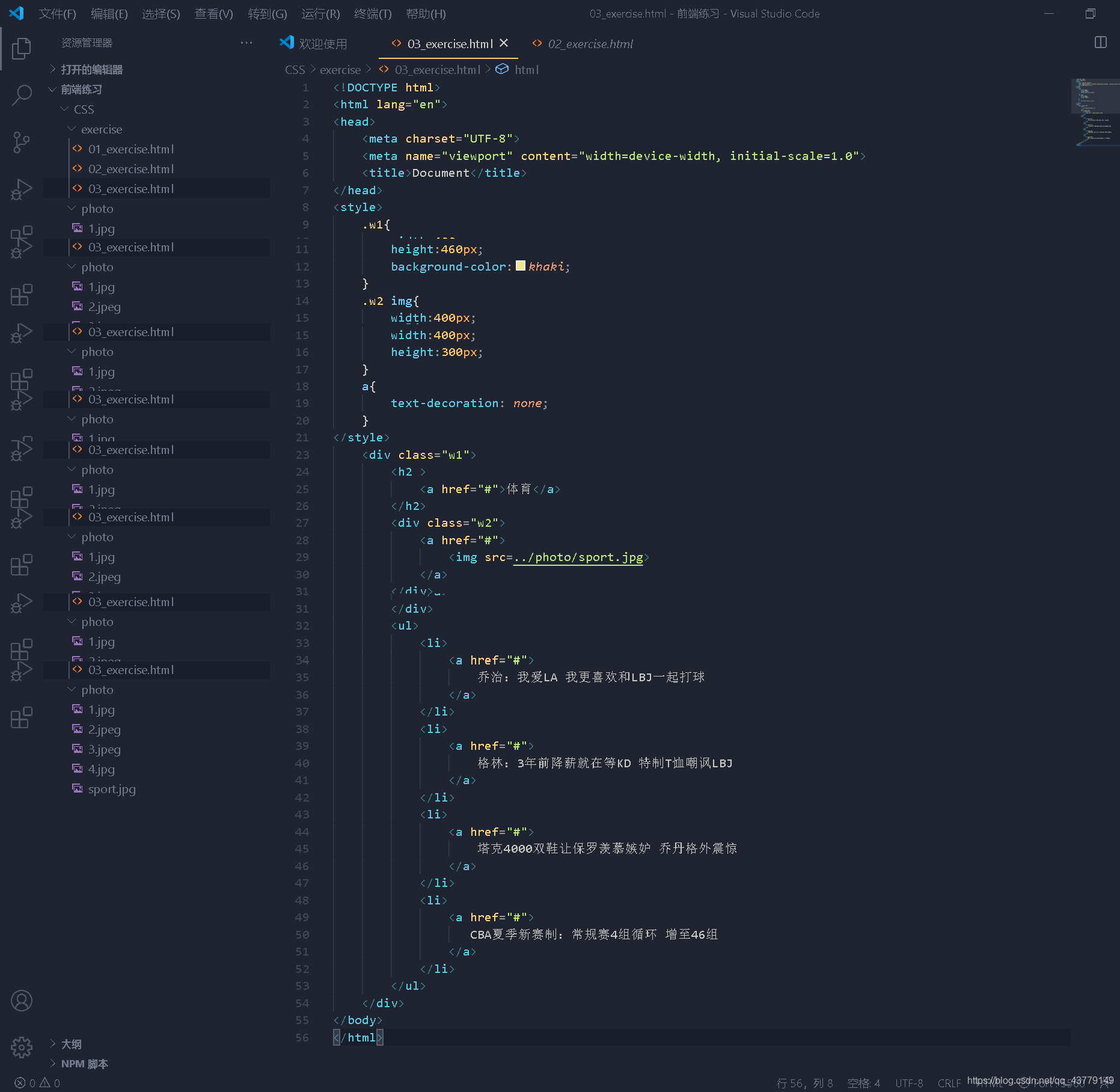This screenshot has height=1092, width=1120.
Task: Click the code line 'CBA夏季新赛制'
Action: 594,934
